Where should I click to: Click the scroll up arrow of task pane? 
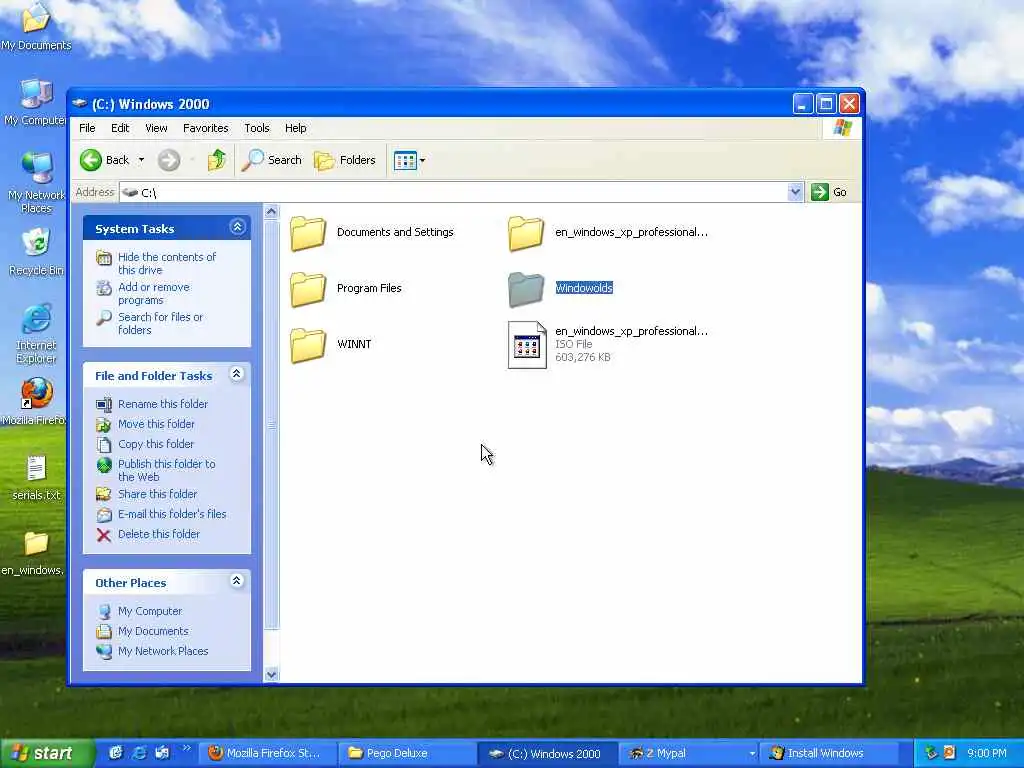272,212
